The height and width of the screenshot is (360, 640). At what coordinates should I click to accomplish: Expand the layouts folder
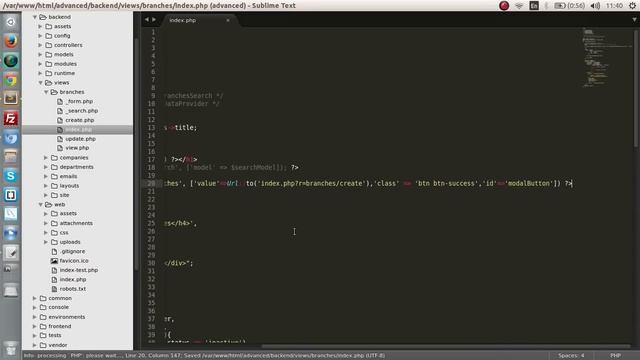pos(46,186)
